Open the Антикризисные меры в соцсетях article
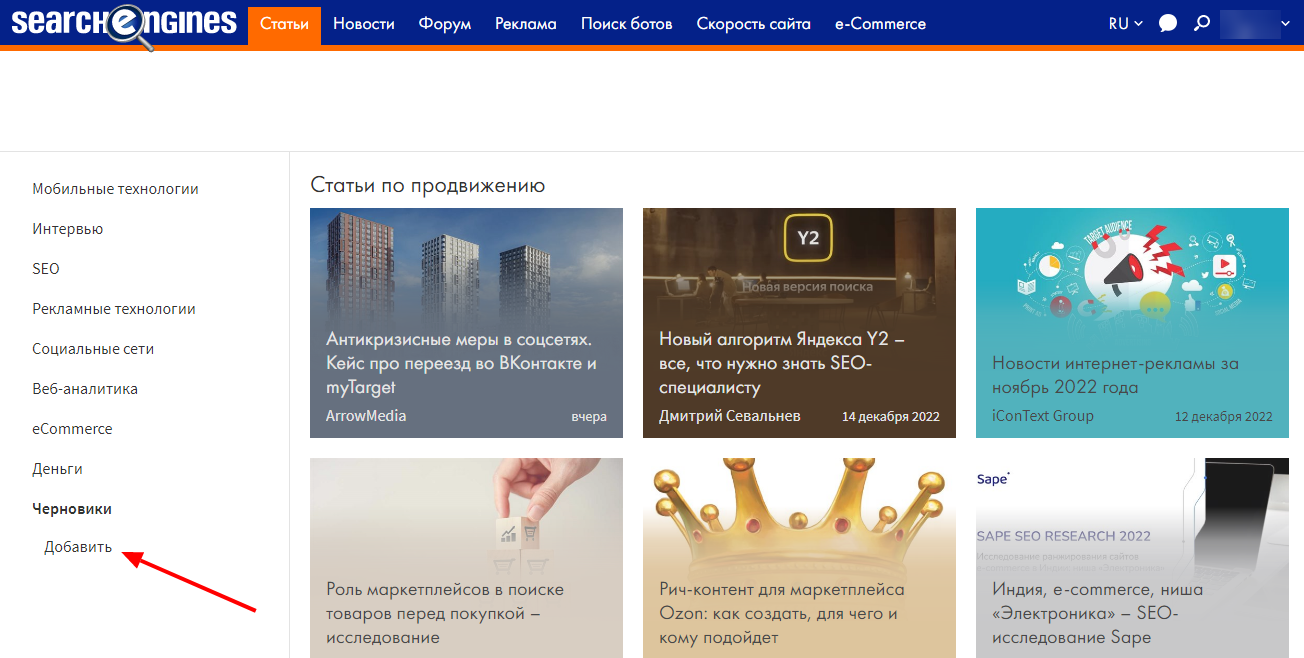The height and width of the screenshot is (658, 1304). click(466, 323)
